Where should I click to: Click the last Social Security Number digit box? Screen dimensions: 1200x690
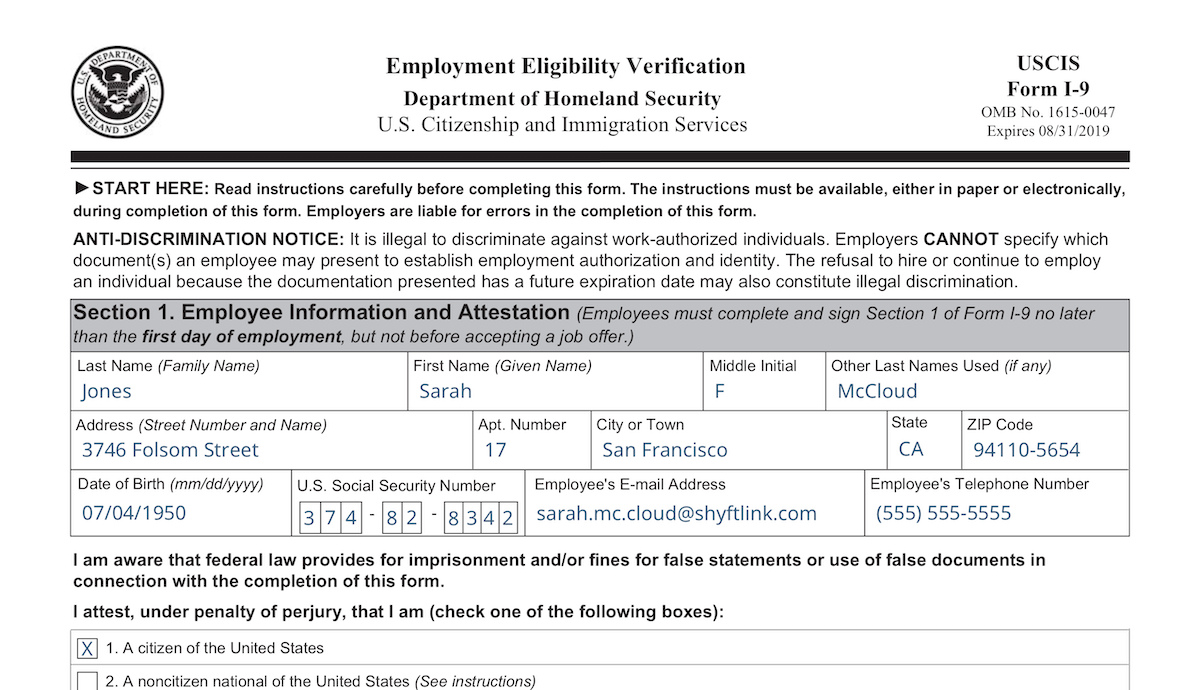[x=507, y=518]
